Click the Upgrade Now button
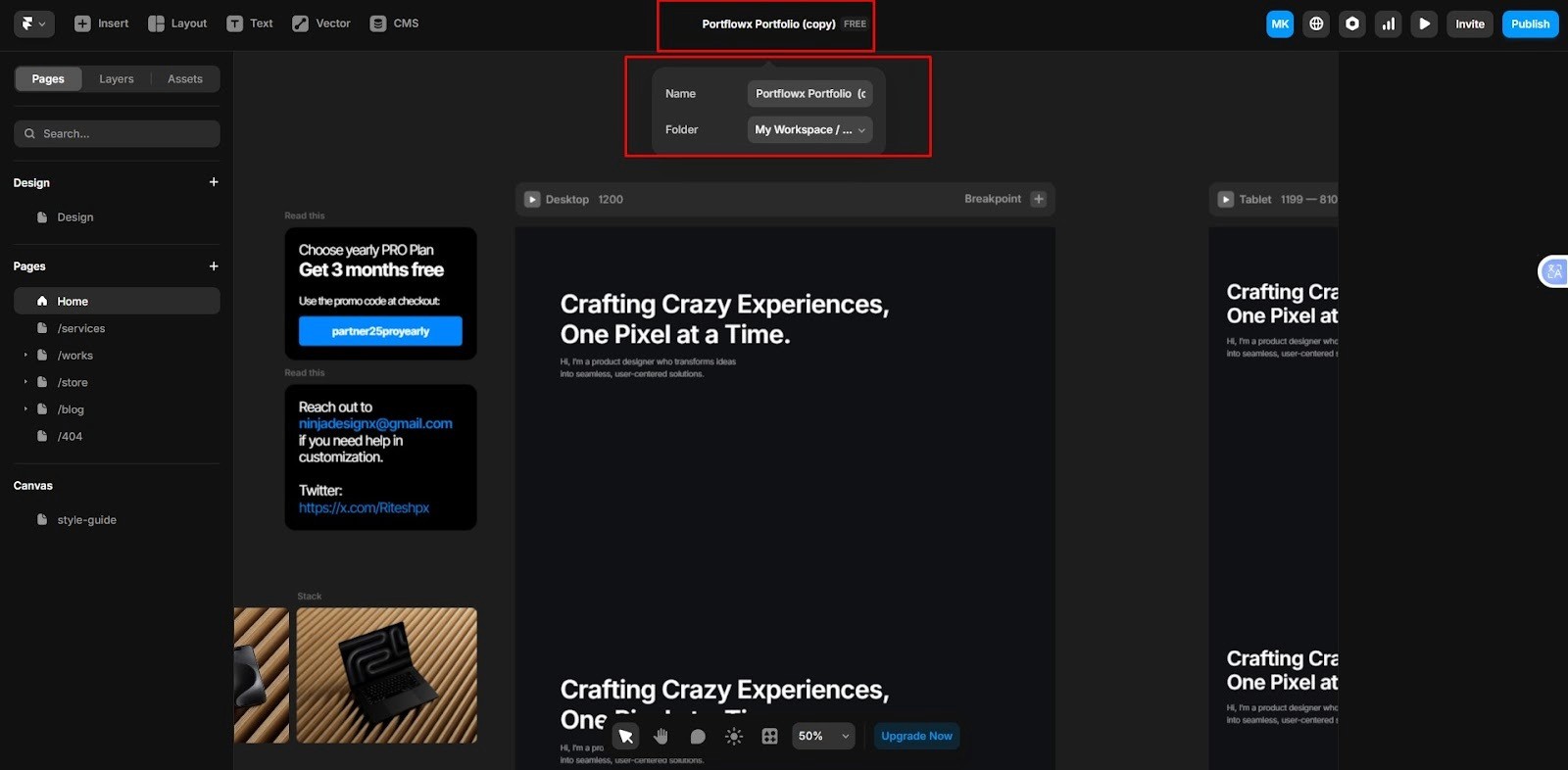 [916, 736]
